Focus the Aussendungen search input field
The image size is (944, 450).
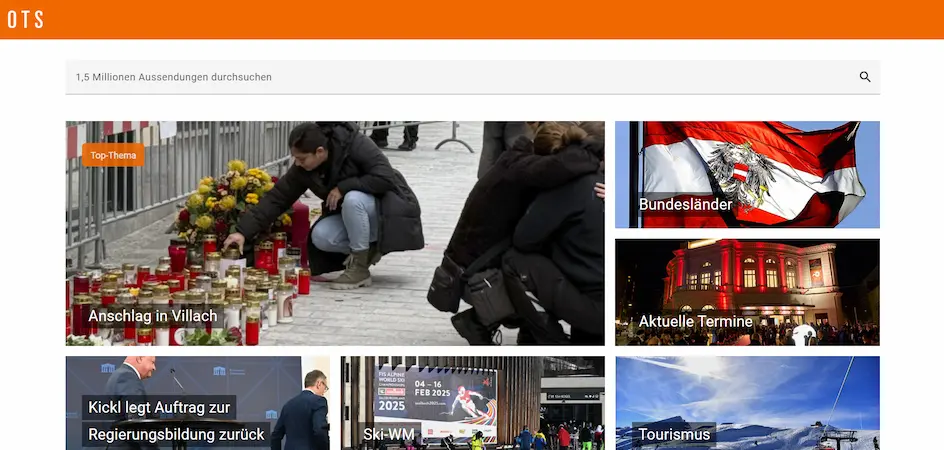450,77
